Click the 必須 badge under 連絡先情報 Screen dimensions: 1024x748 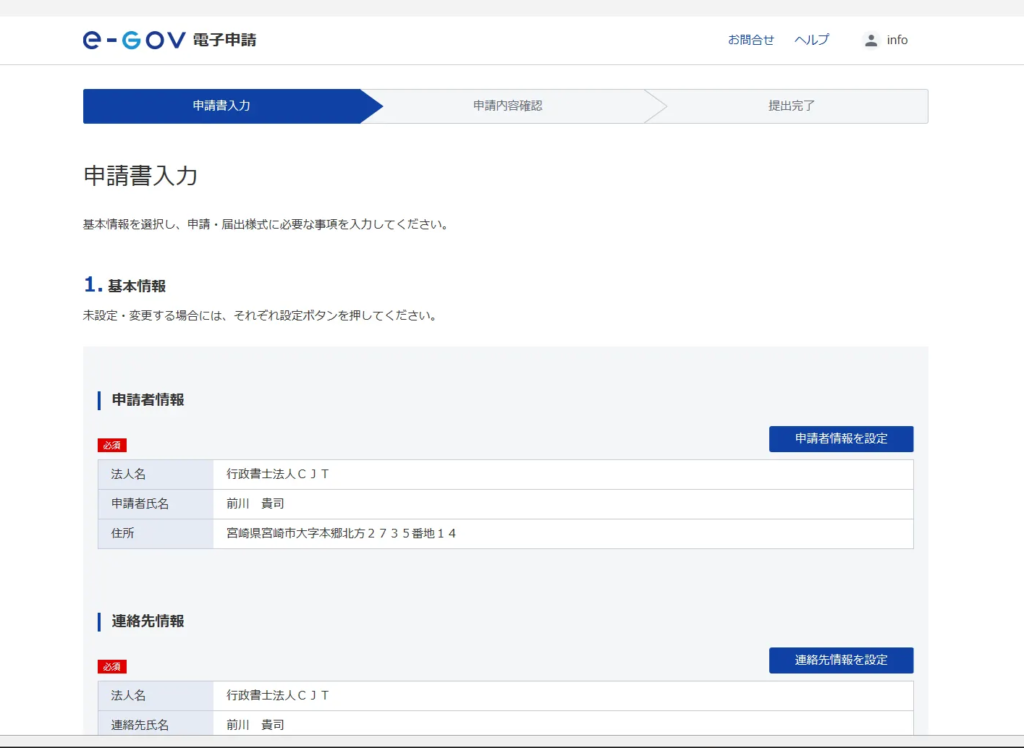point(112,666)
